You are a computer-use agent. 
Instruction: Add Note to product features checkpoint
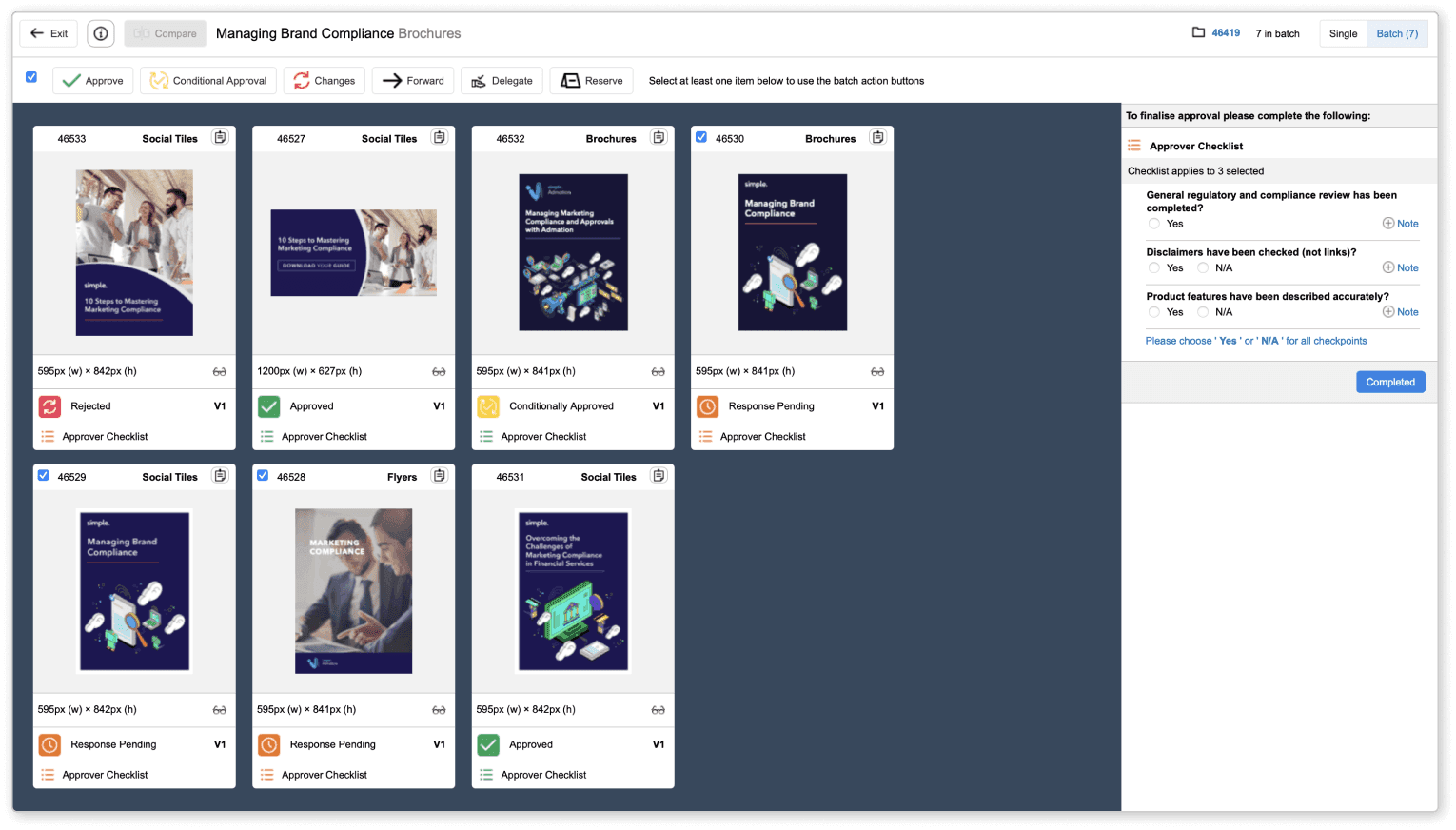pyautogui.click(x=1401, y=312)
